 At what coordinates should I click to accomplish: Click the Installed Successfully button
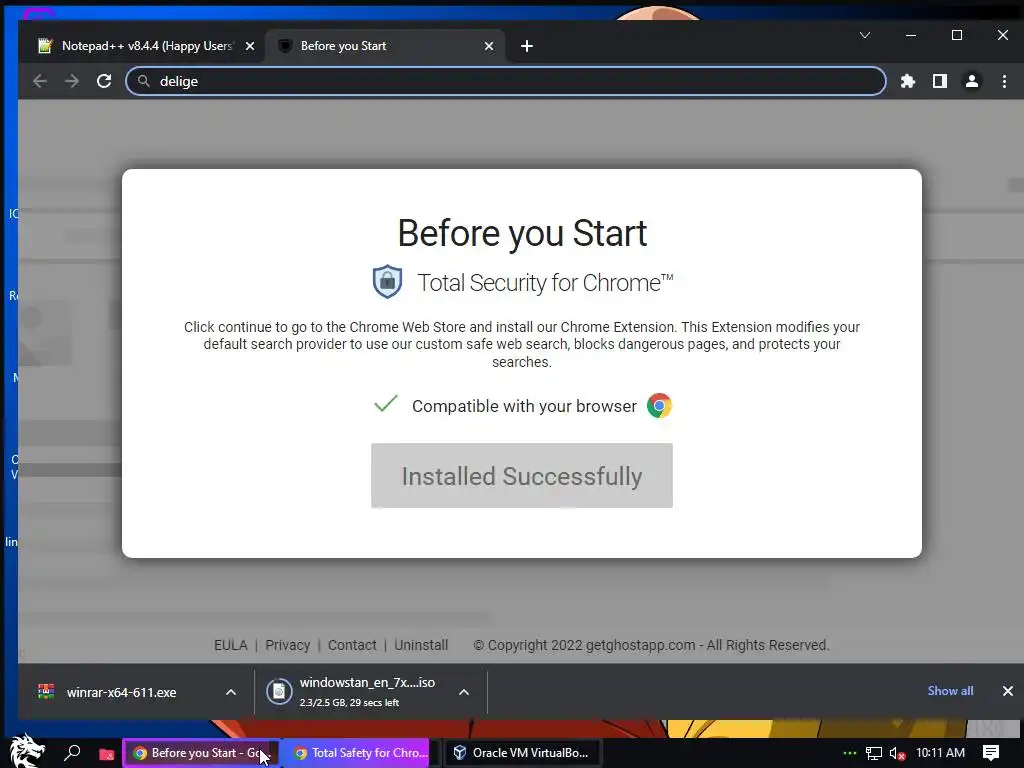click(x=522, y=475)
